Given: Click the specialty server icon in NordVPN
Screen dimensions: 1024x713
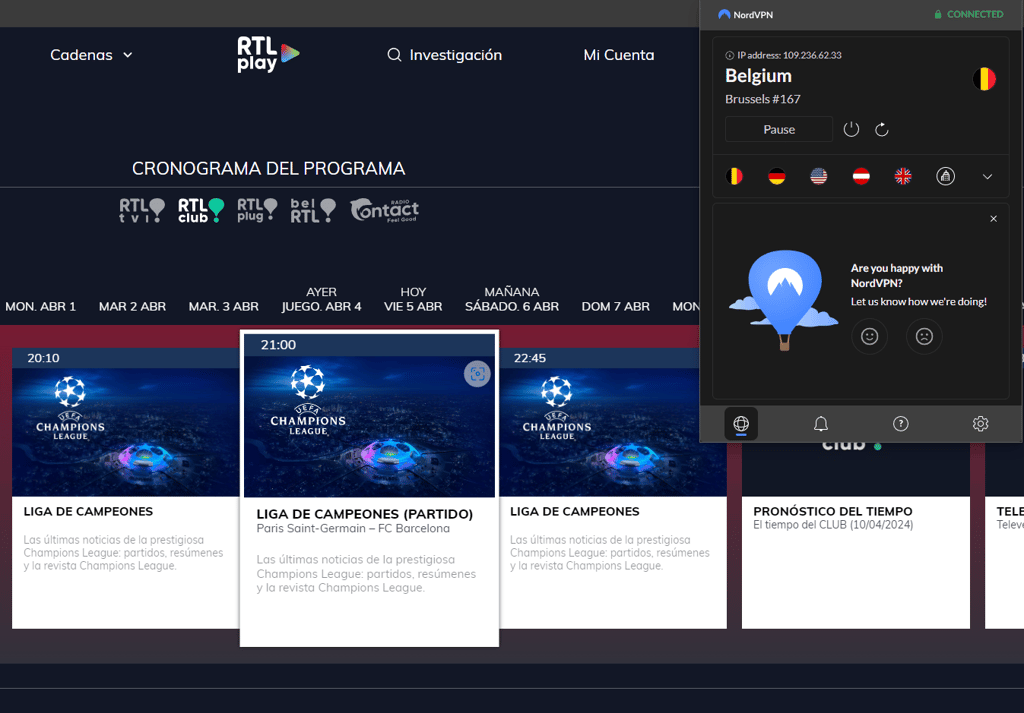Looking at the screenshot, I should [945, 176].
